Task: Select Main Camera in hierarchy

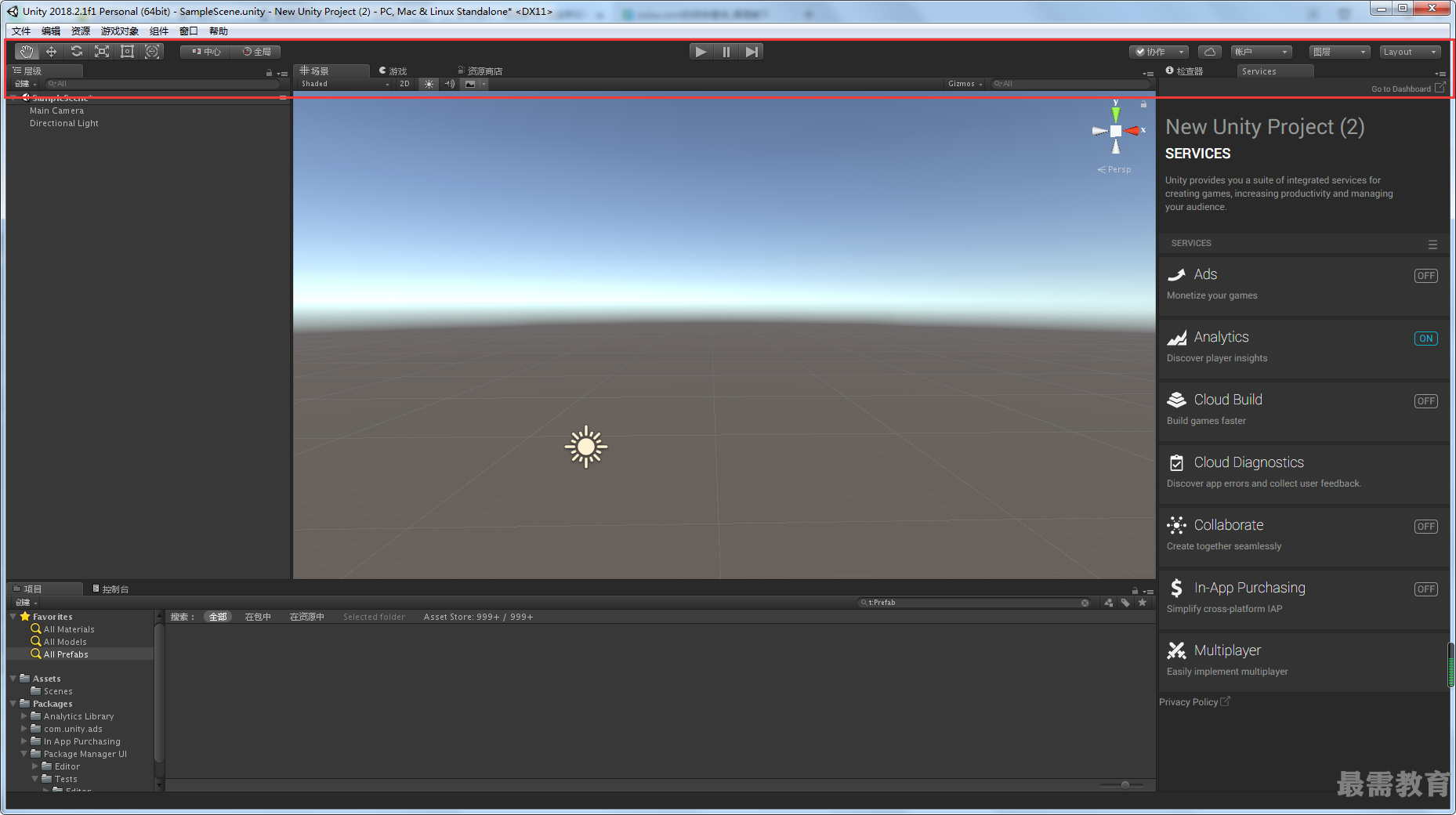Action: 56,110
